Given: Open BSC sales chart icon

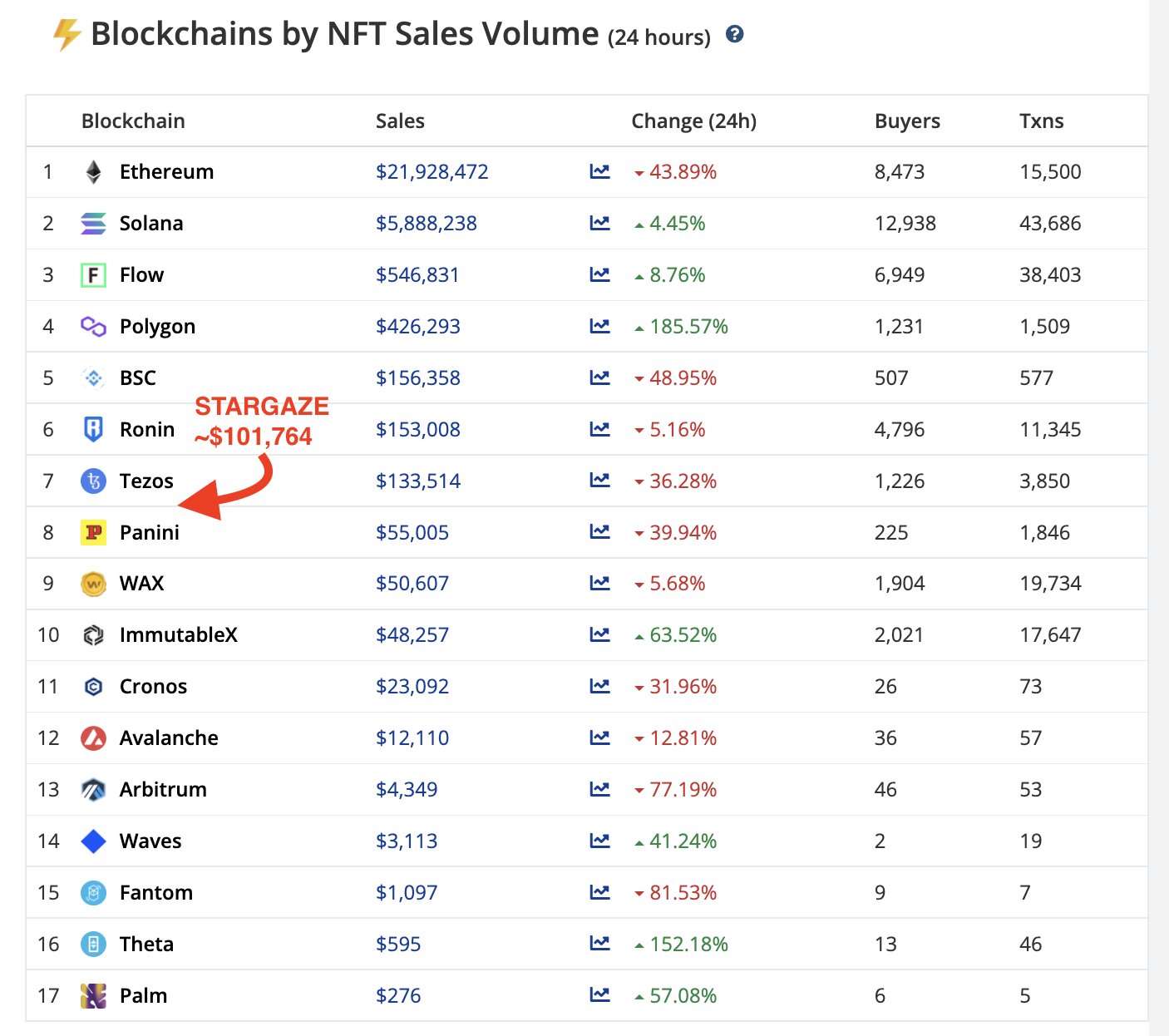Looking at the screenshot, I should coord(599,377).
